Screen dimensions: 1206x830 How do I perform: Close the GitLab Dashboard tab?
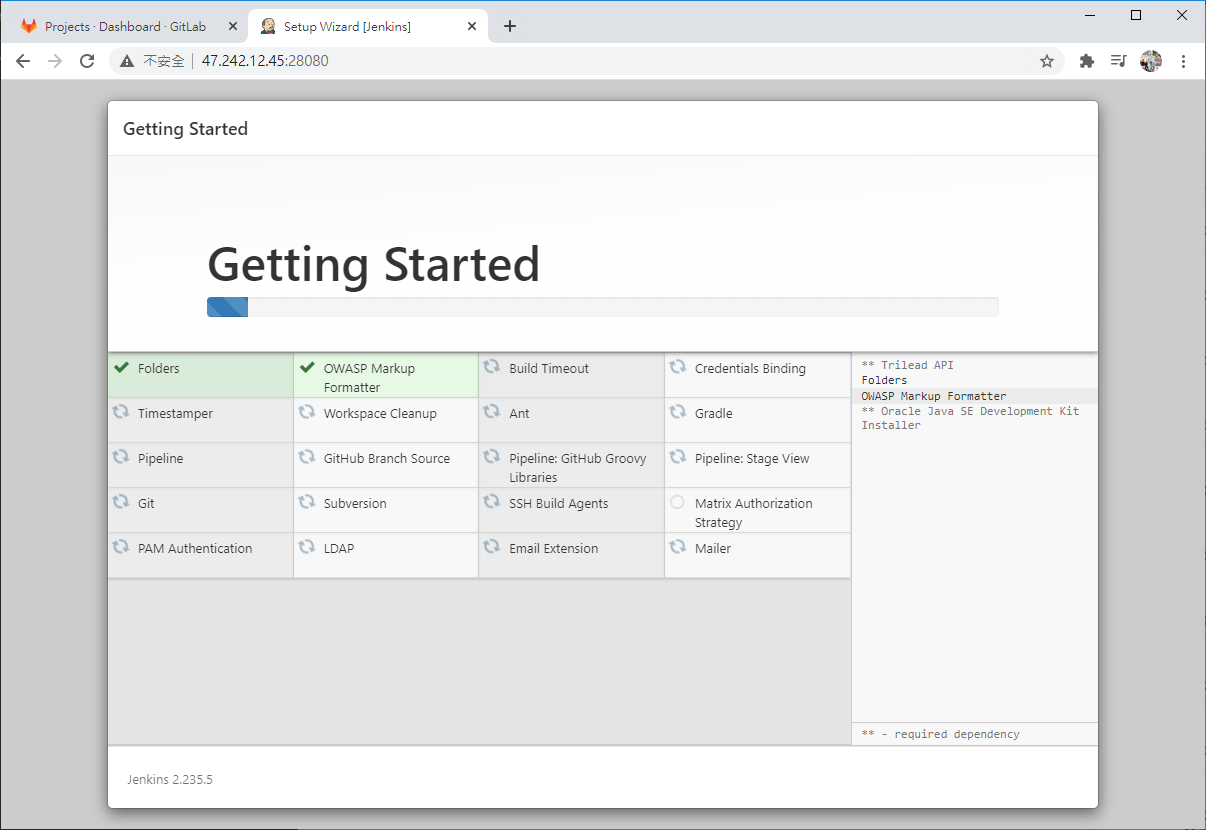(x=233, y=26)
